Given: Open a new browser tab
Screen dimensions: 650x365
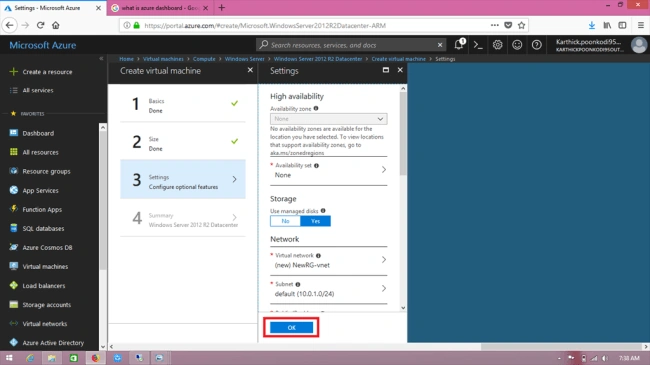Looking at the screenshot, I should coord(222,7).
